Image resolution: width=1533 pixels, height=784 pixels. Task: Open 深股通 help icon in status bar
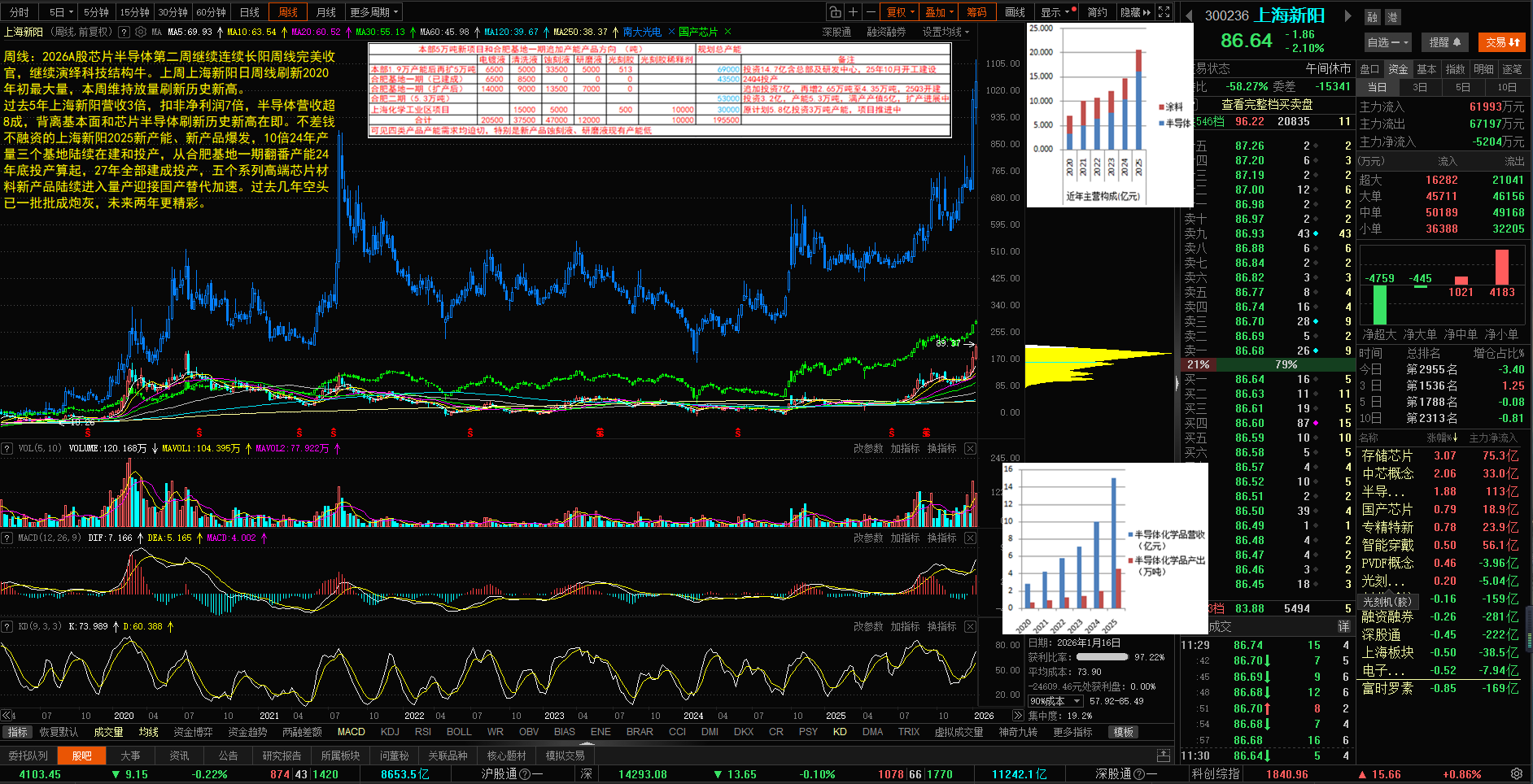pyautogui.click(x=1139, y=774)
